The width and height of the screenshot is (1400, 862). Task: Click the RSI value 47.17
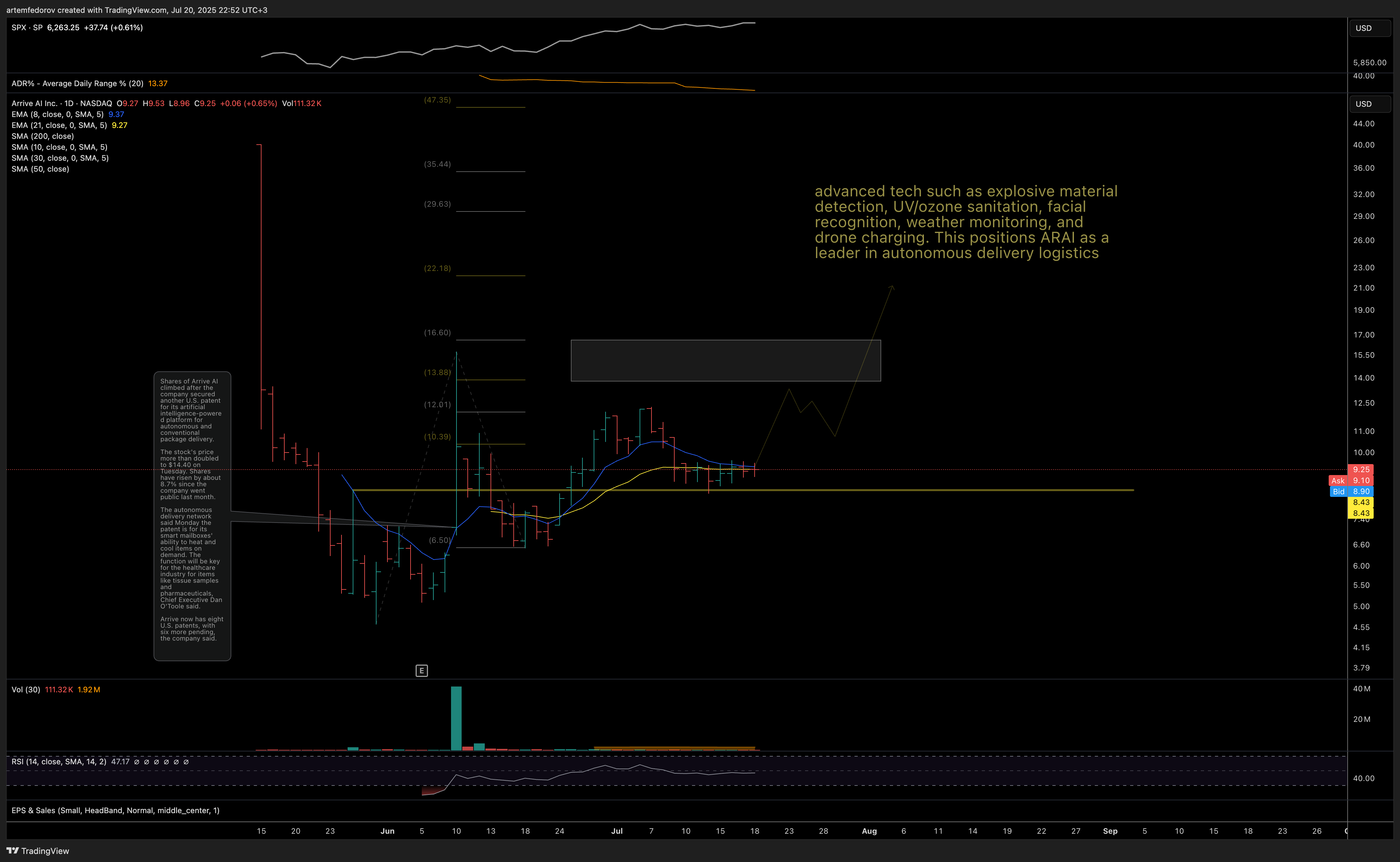coord(120,762)
